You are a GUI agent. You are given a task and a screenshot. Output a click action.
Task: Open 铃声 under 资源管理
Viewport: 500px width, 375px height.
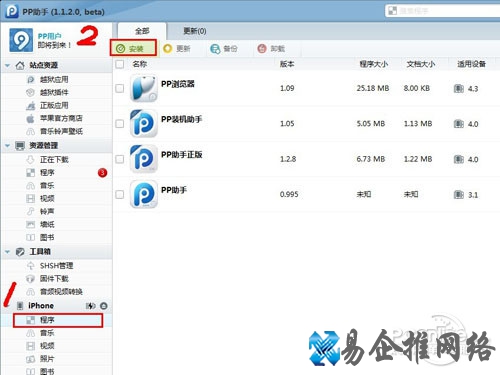[47, 211]
